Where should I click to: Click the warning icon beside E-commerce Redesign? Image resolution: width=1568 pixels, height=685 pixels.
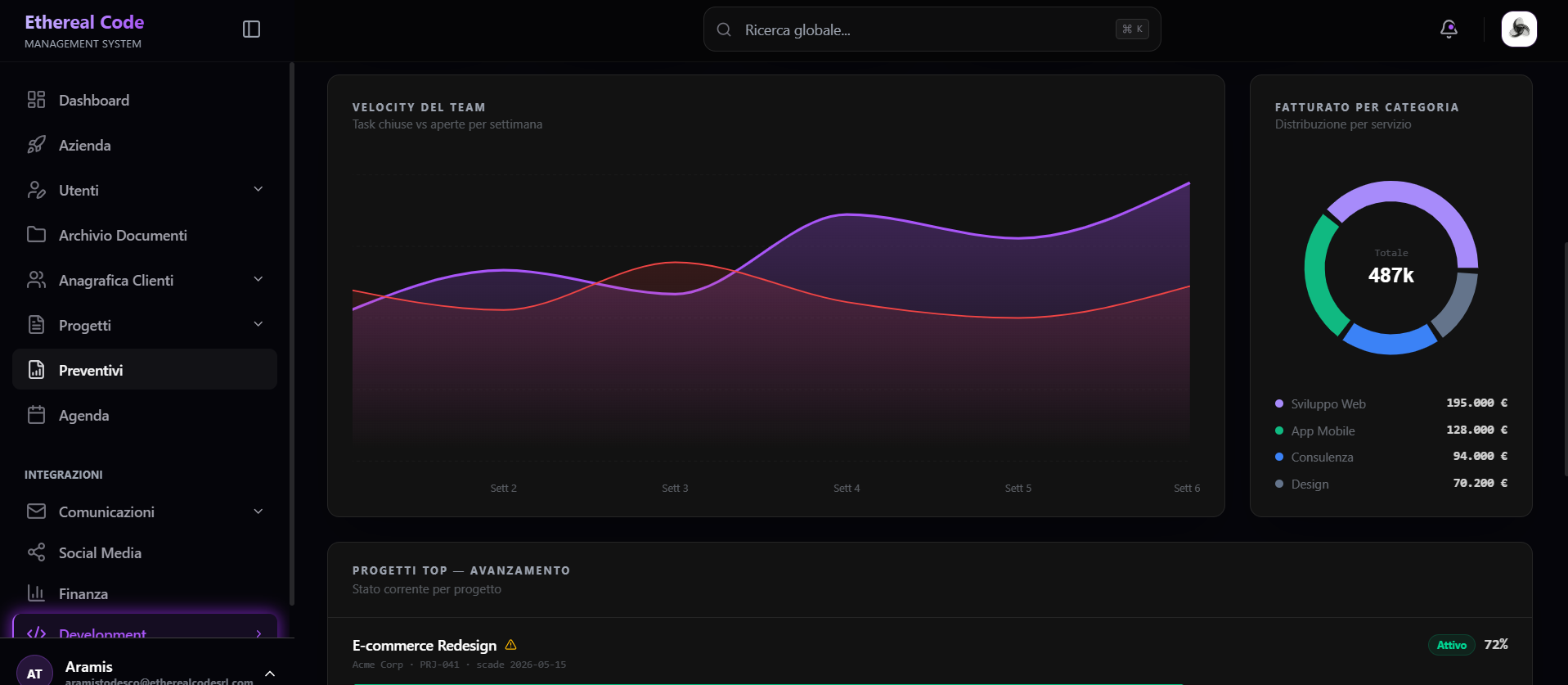(511, 645)
